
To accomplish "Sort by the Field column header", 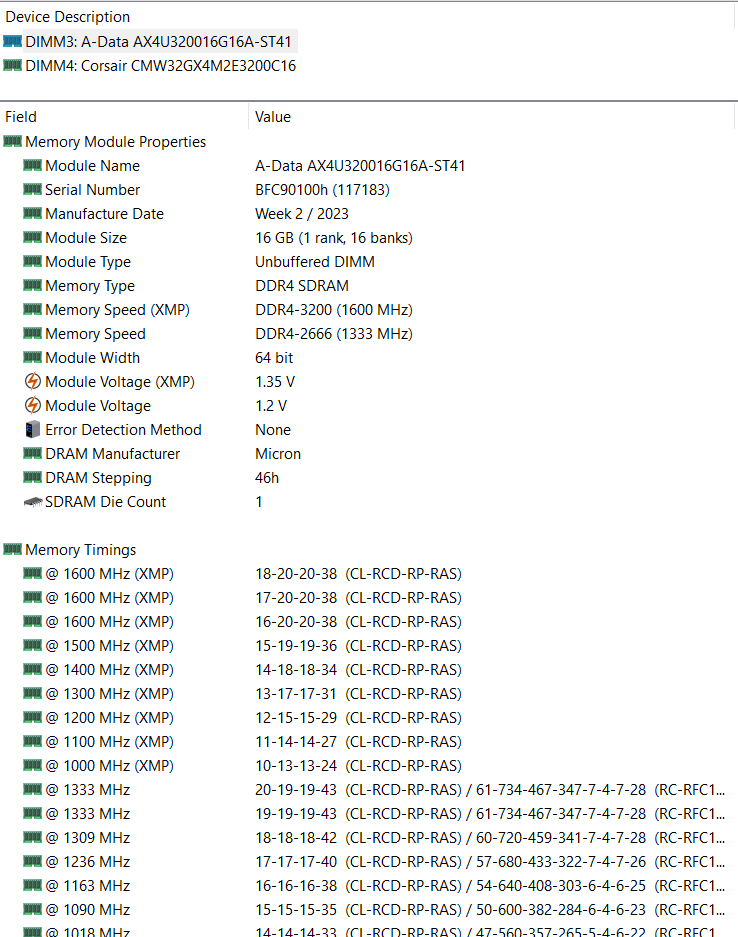I will tap(124, 117).
